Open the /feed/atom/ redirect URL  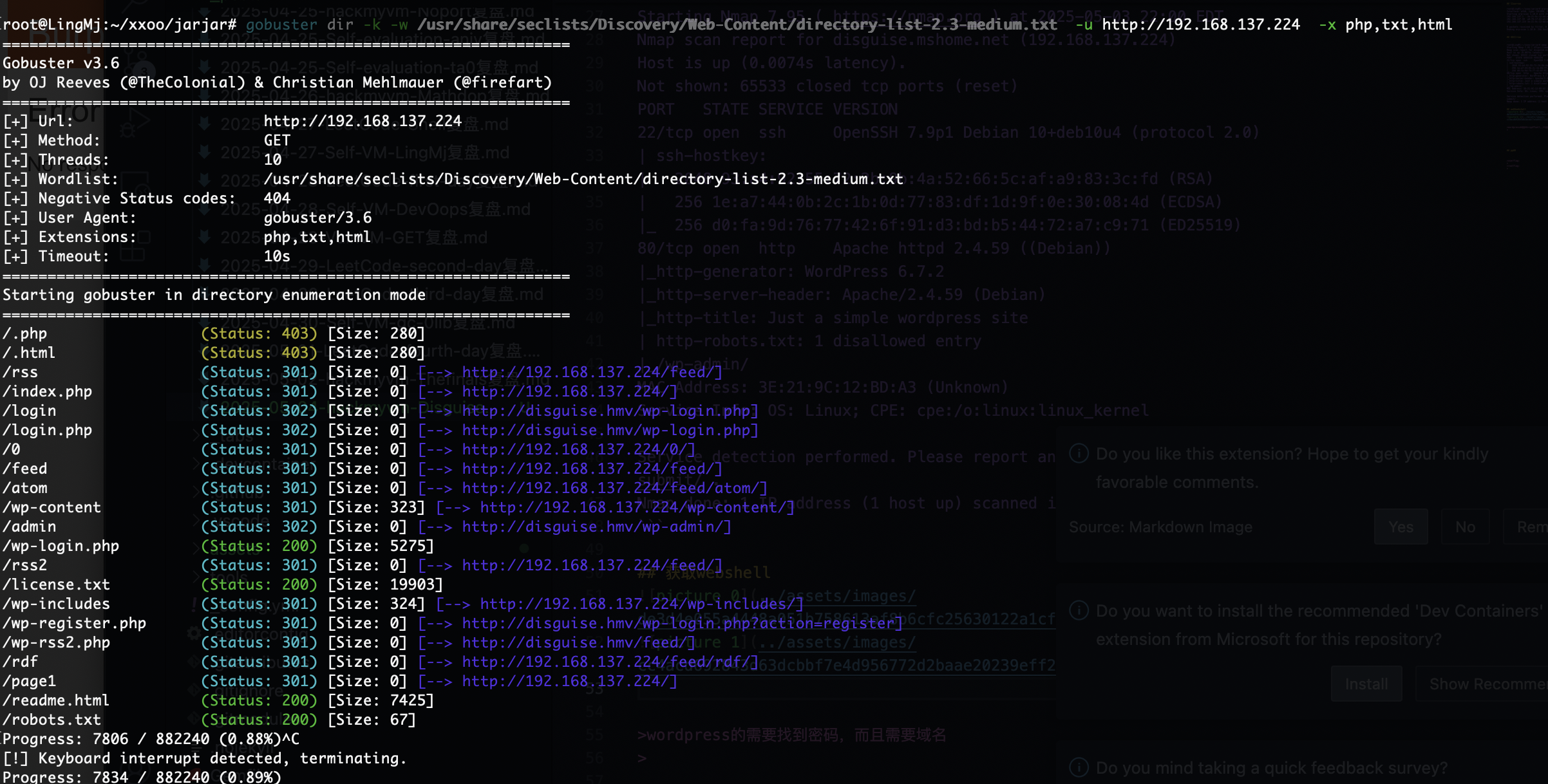[610, 488]
